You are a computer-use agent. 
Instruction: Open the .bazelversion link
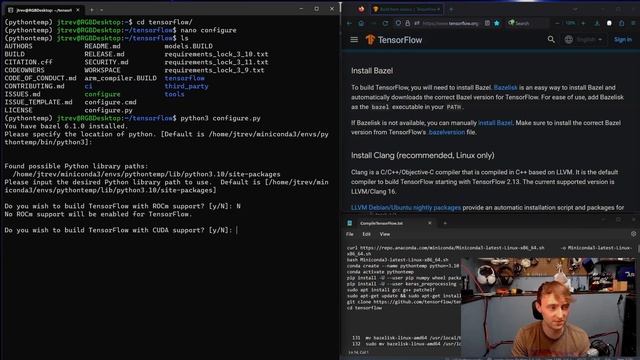click(x=447, y=132)
